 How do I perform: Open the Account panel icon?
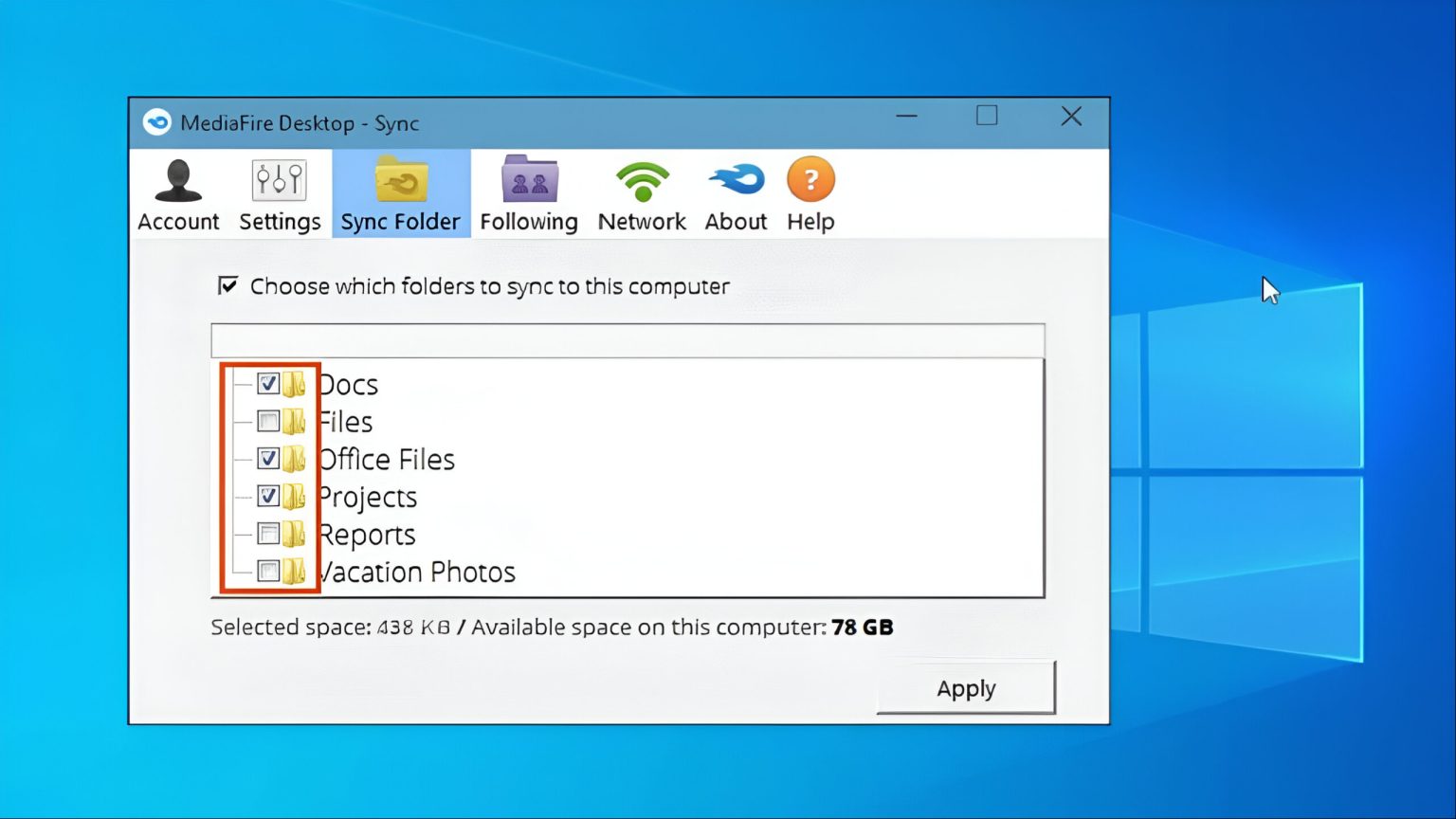(x=177, y=180)
